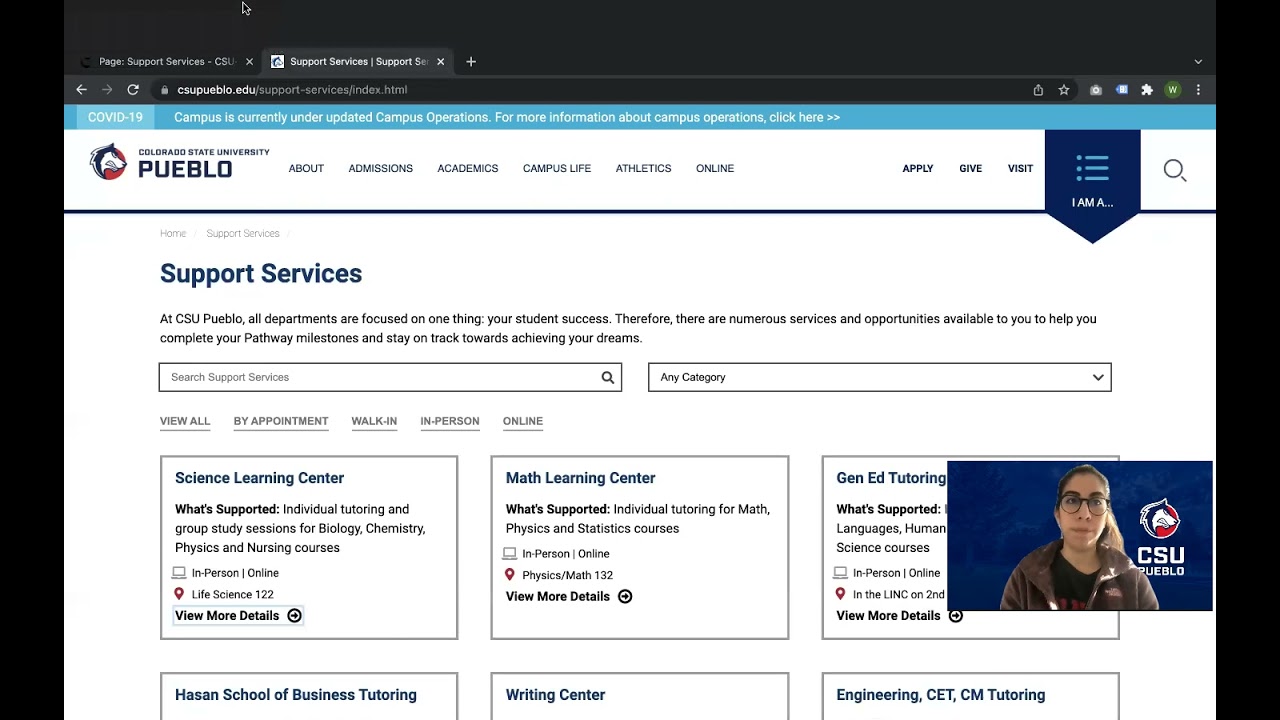Viewport: 1280px width, 720px height.
Task: Expand the tab search chevron
Action: (1198, 61)
